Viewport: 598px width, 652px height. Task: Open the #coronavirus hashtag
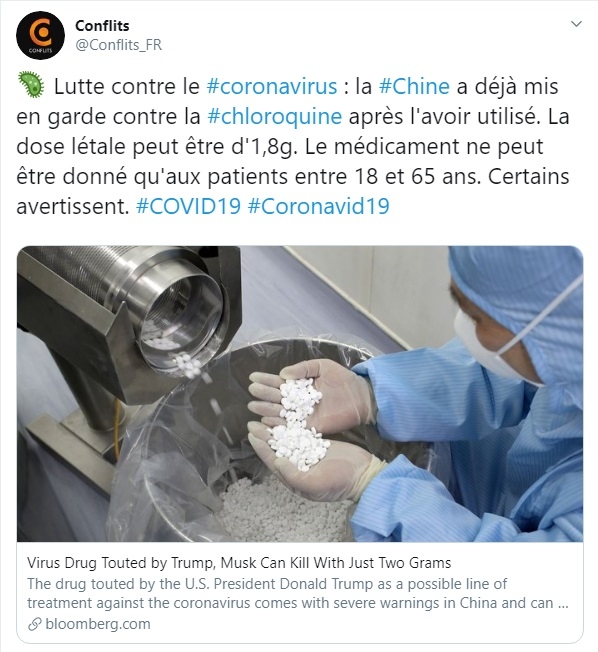point(272,86)
